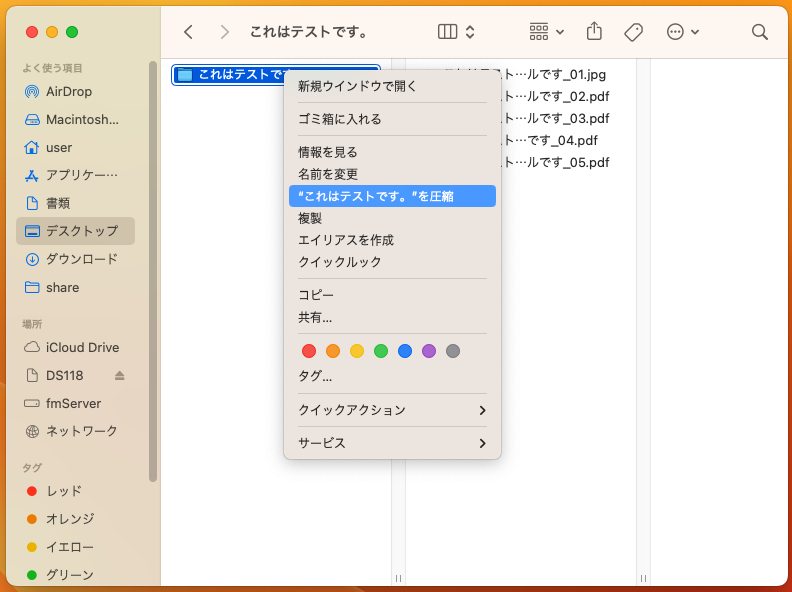
Task: Expand サービス submenu
Action: (x=392, y=443)
